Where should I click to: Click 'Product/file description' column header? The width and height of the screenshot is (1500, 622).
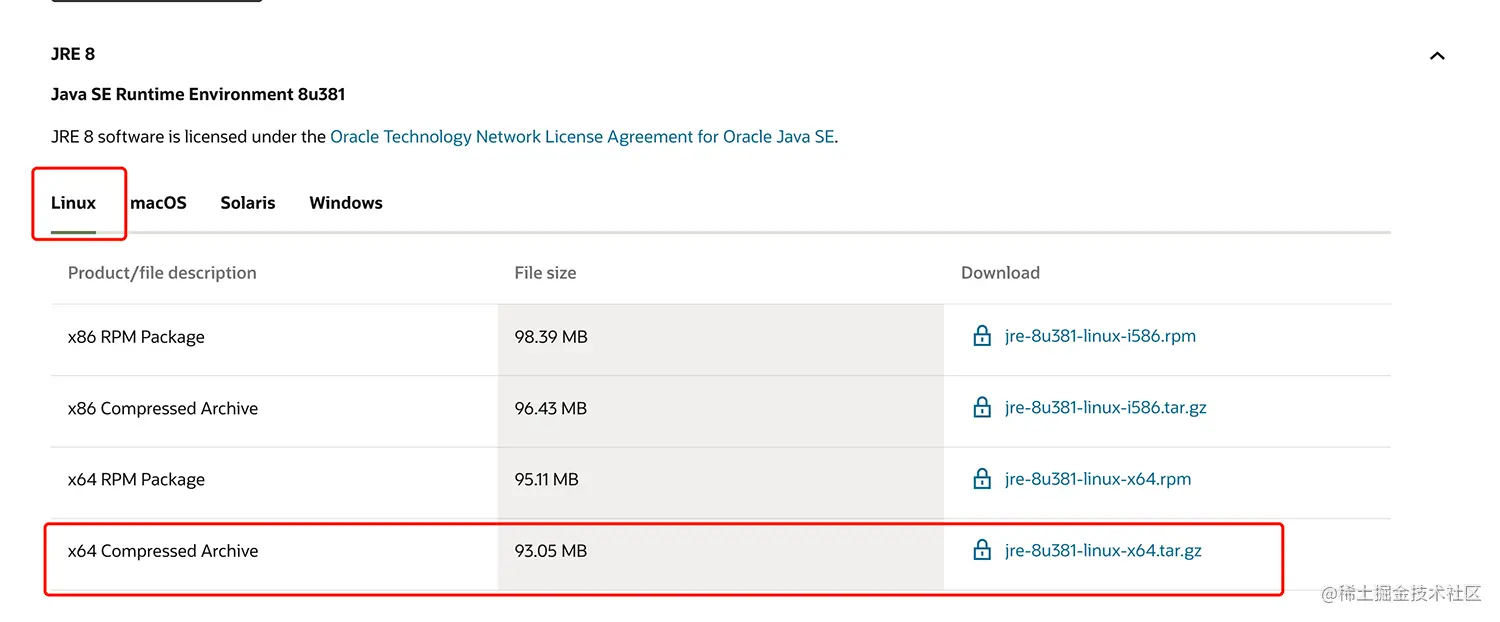tap(162, 273)
